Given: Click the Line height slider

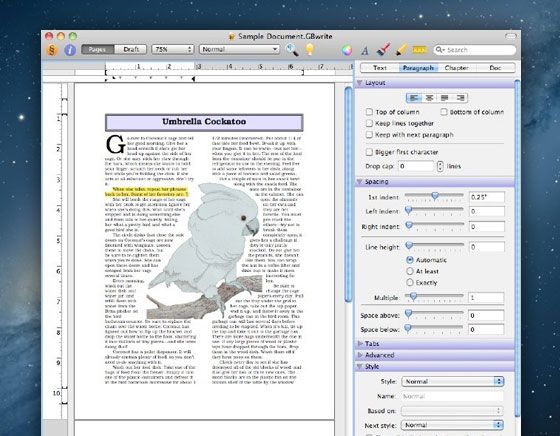Looking at the screenshot, I should tap(434, 245).
